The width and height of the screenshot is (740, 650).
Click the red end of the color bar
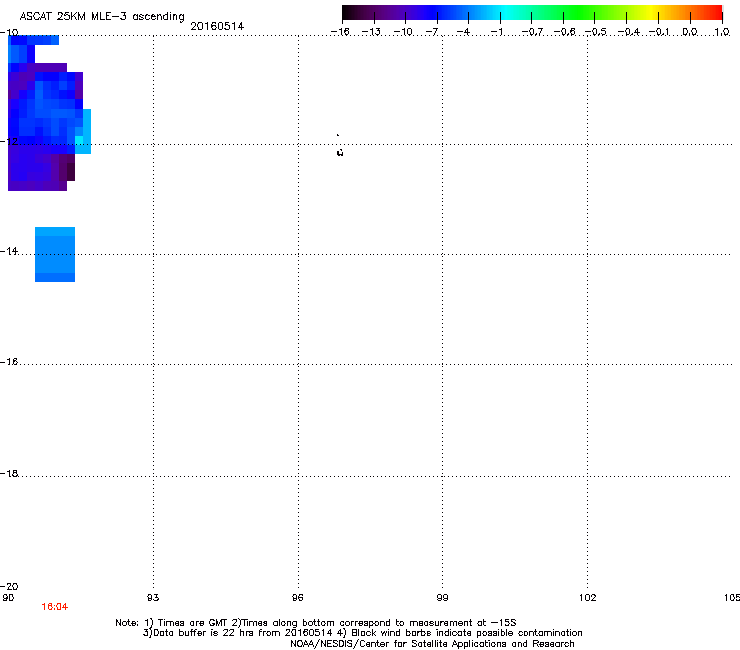pos(713,12)
